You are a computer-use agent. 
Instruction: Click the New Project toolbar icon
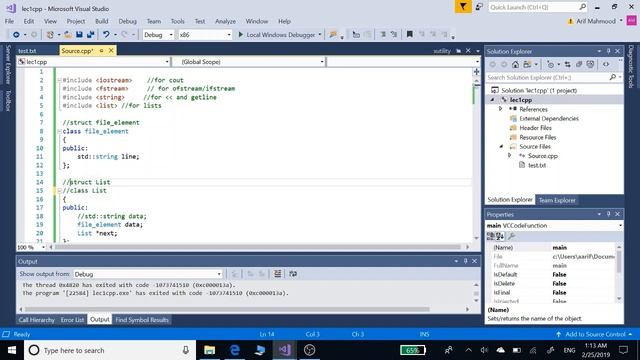(50, 35)
